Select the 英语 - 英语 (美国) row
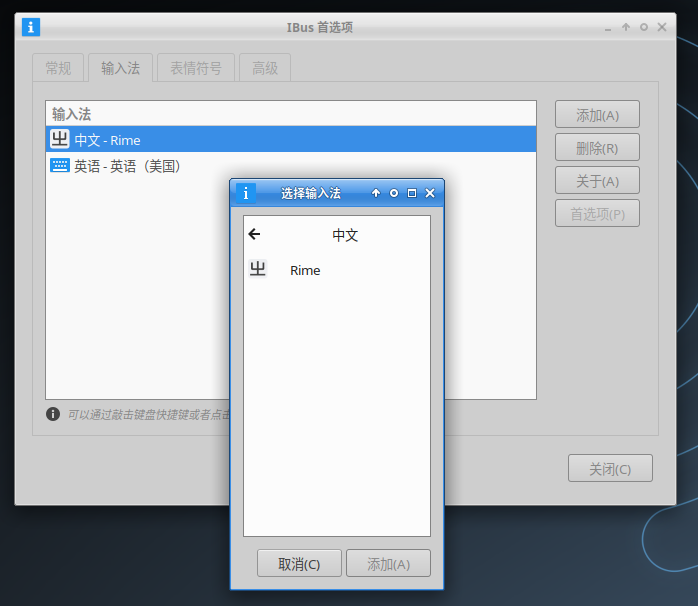The image size is (698, 606). (291, 166)
